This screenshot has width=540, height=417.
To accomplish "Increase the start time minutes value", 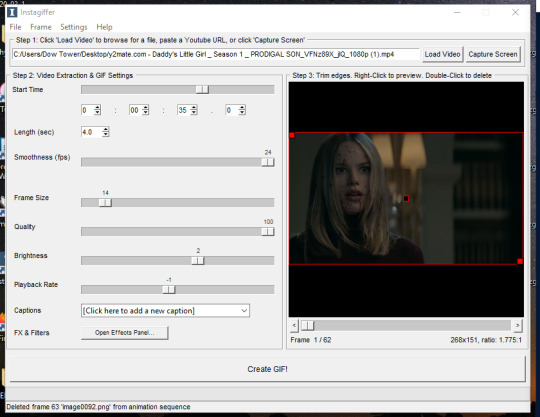I will click(146, 107).
